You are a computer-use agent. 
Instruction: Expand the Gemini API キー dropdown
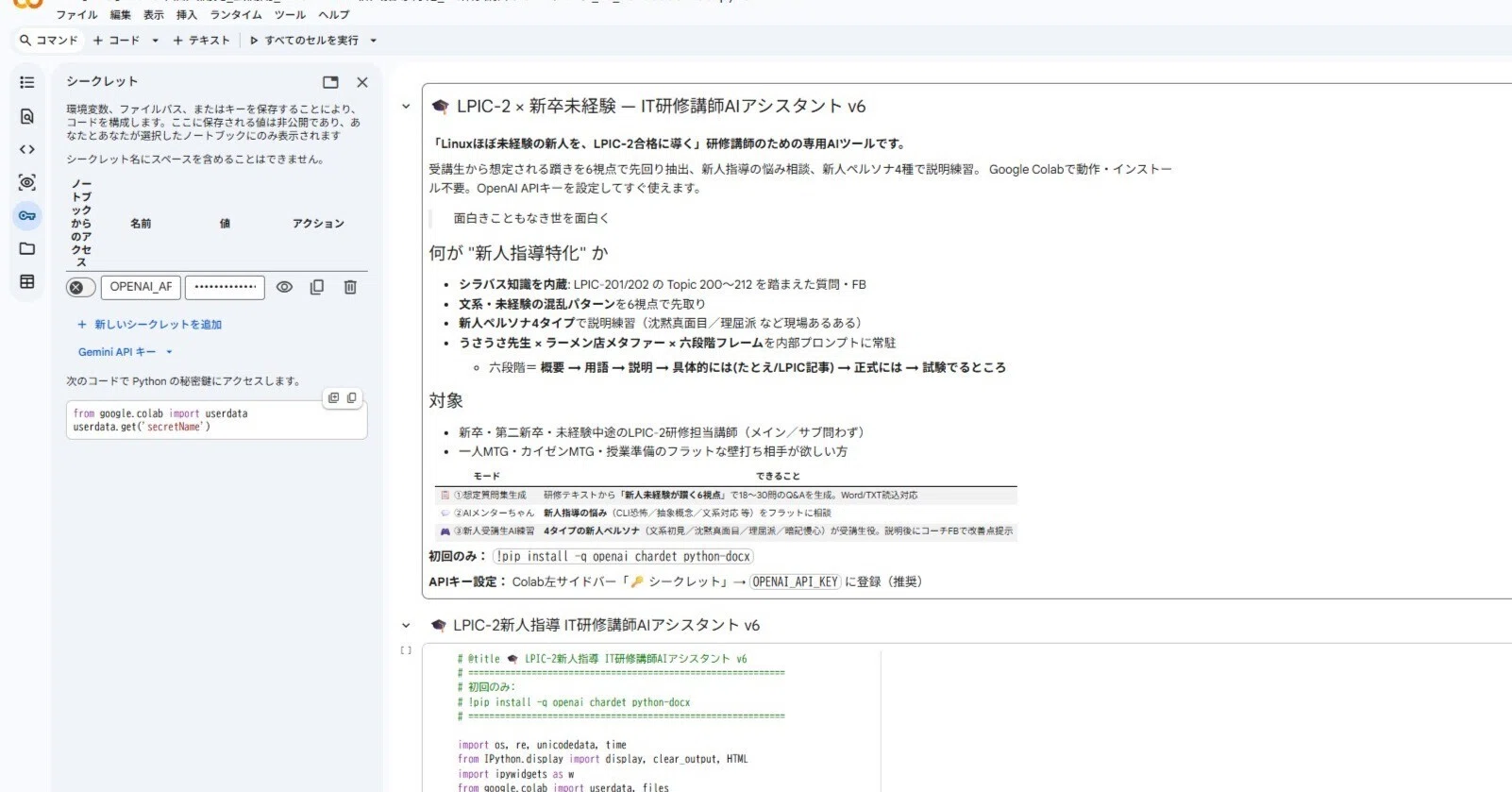126,352
